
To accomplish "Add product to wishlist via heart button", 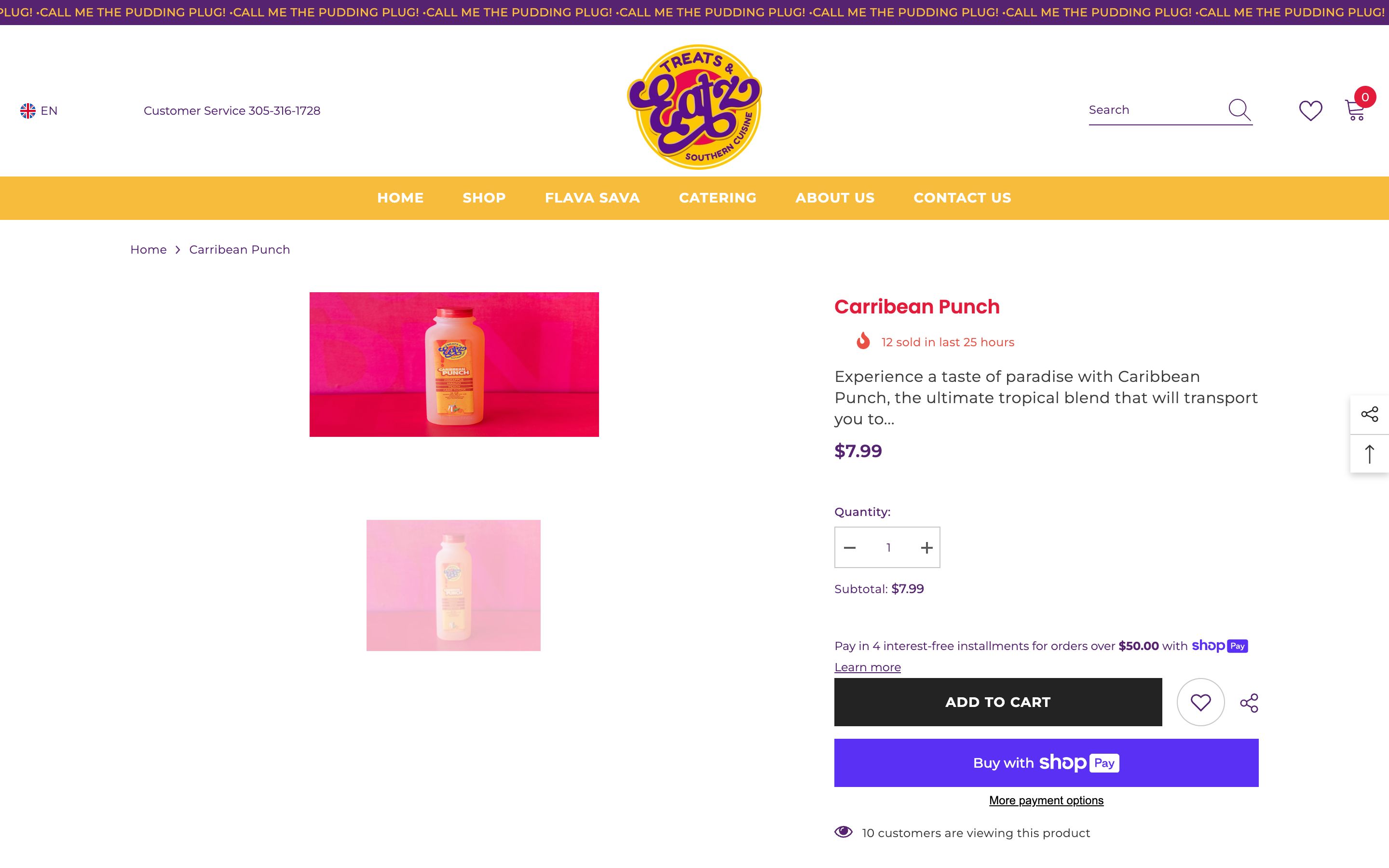I will pos(1200,702).
